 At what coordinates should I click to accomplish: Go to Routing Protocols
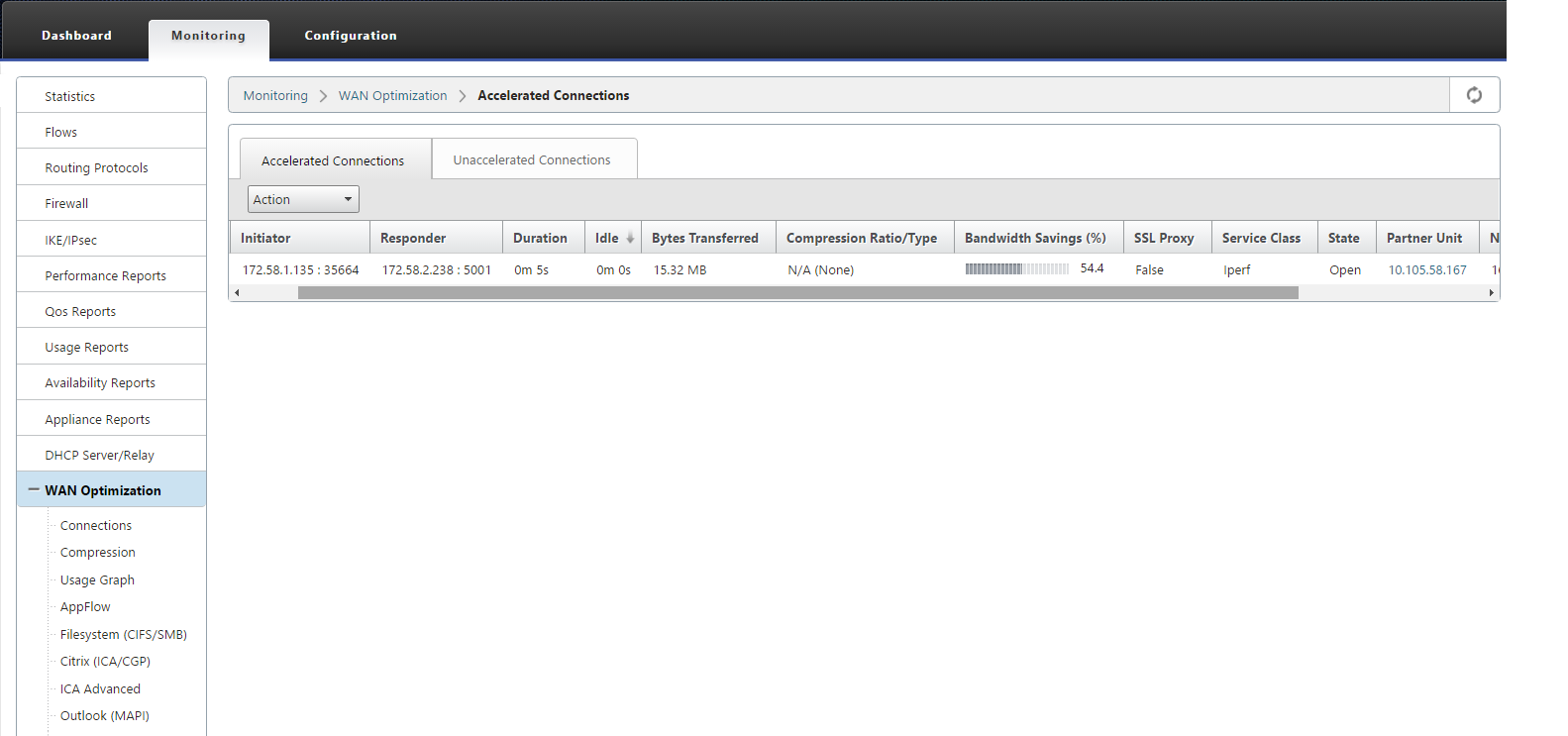point(111,167)
